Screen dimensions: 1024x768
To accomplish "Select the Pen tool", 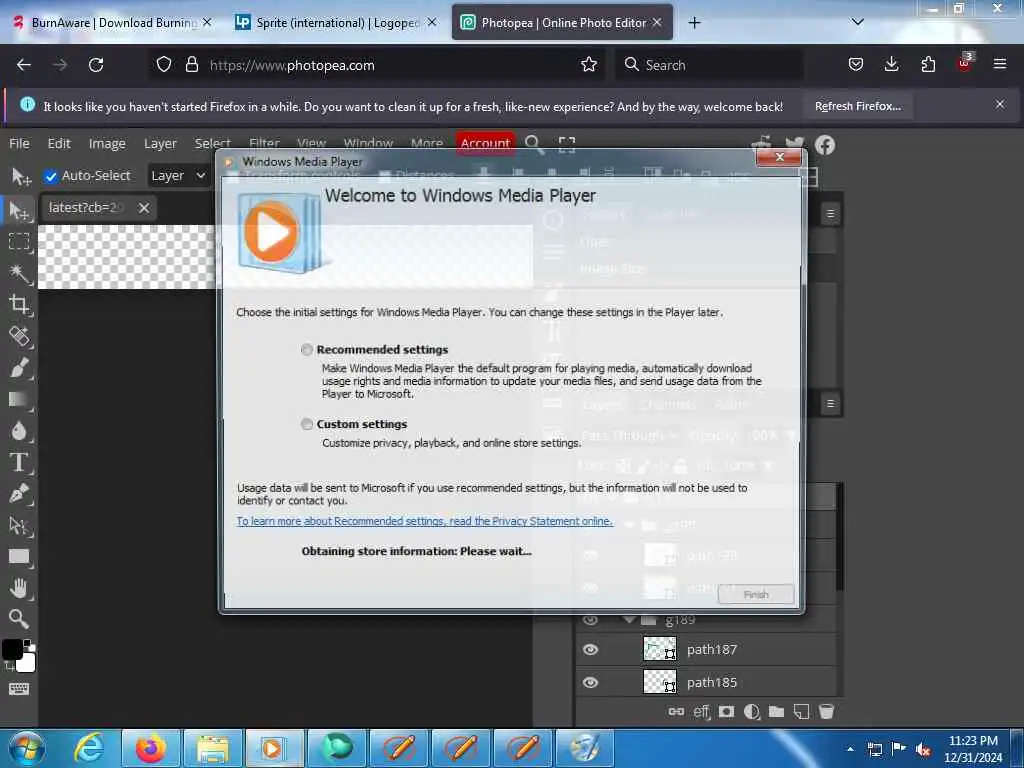I will pyautogui.click(x=19, y=493).
